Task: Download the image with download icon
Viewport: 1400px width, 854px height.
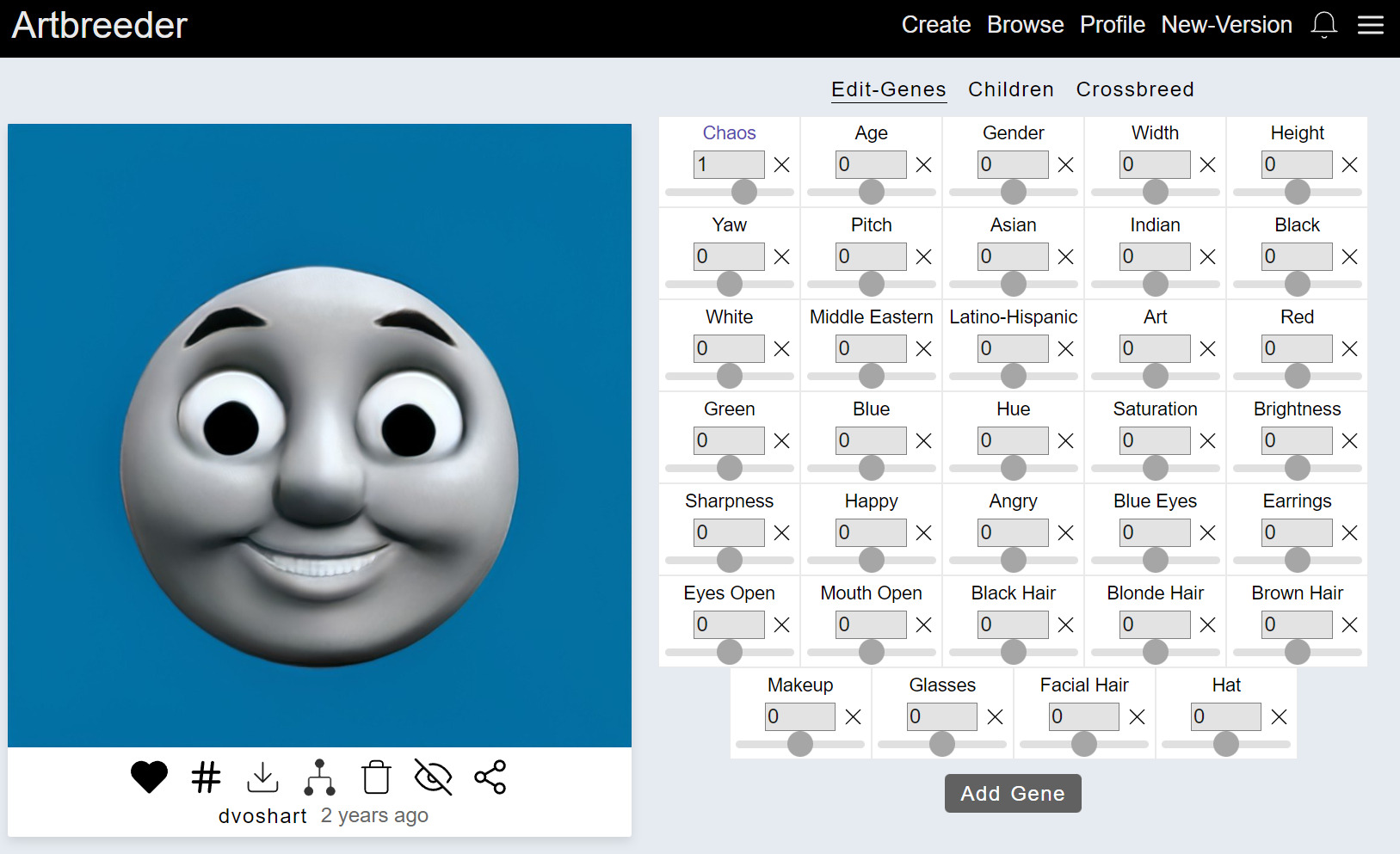Action: 262,777
